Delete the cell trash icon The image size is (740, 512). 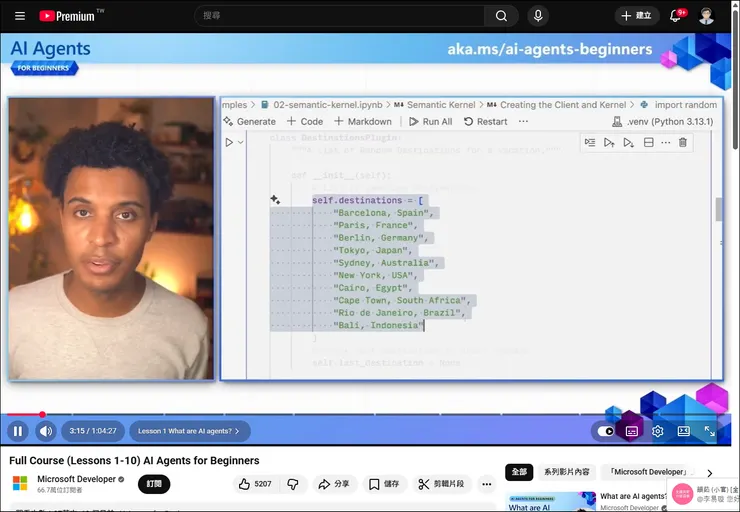(682, 143)
